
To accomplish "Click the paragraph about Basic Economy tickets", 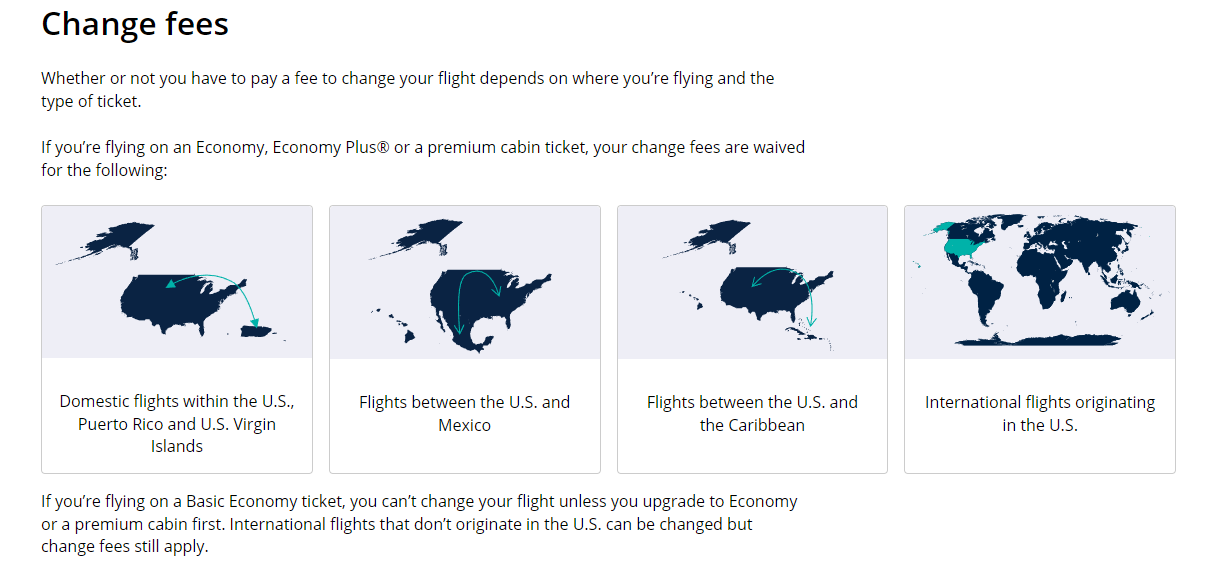I will [420, 524].
